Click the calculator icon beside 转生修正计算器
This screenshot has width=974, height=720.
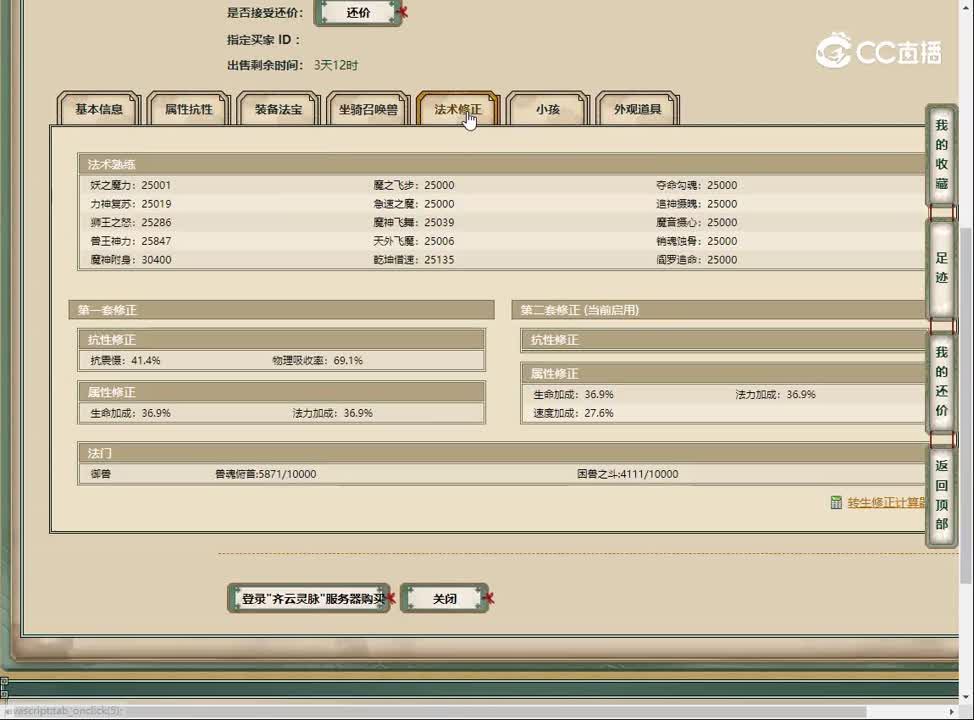pyautogui.click(x=836, y=503)
